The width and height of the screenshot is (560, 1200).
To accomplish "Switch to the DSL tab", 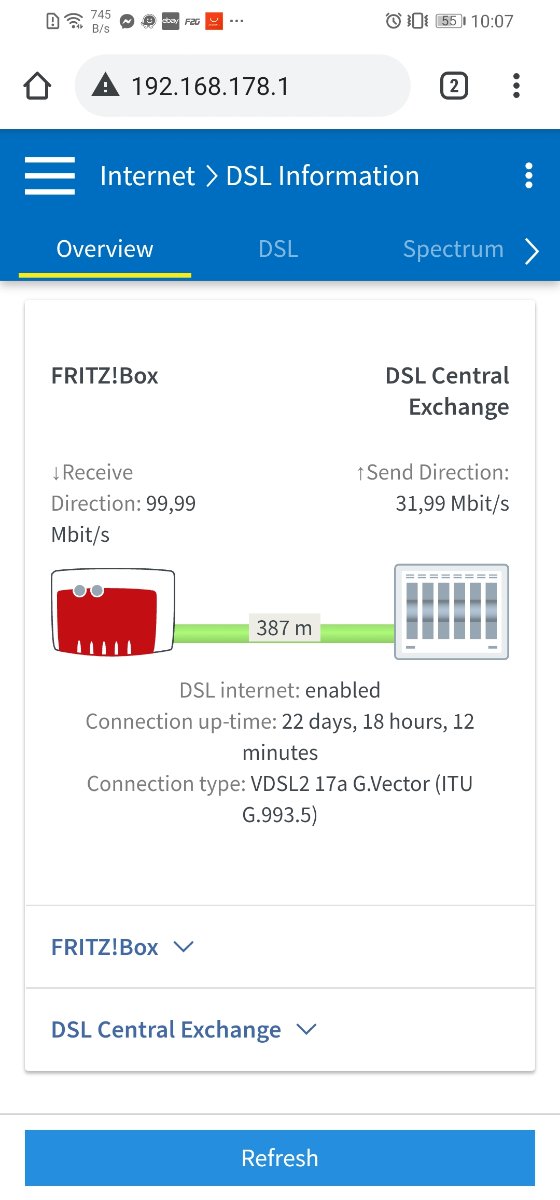I will click(278, 249).
